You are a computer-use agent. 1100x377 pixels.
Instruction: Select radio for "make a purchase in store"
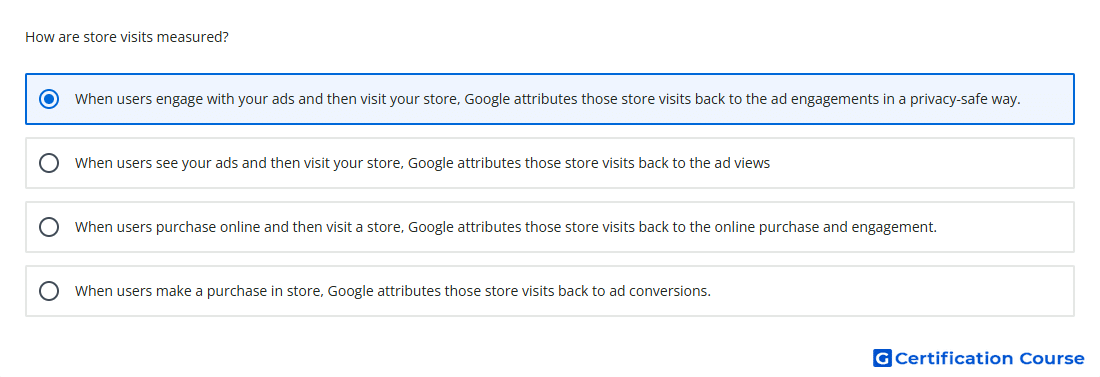pos(49,291)
